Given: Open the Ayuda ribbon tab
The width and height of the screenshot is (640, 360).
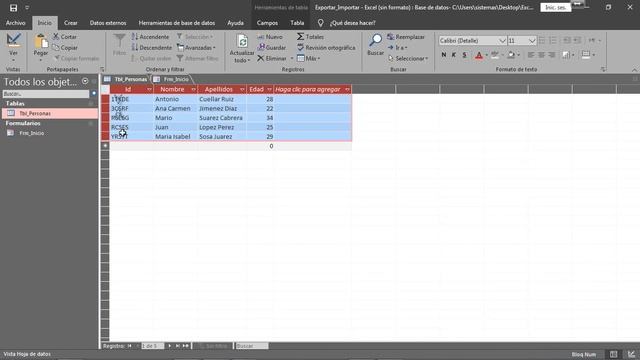Looking at the screenshot, I should (236, 23).
